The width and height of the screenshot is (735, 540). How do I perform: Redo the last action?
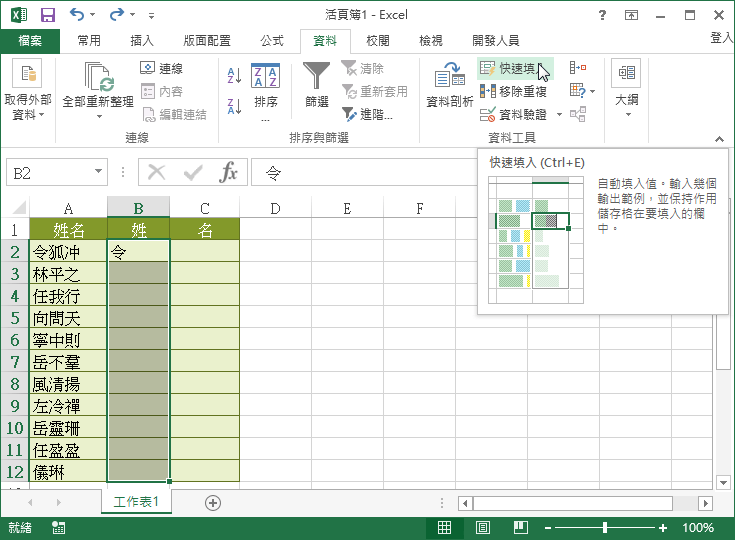(x=117, y=15)
